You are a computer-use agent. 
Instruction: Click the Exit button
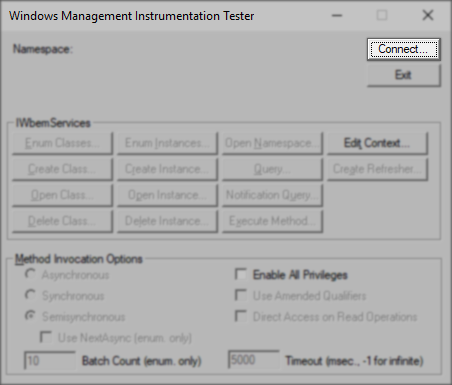pos(404,75)
